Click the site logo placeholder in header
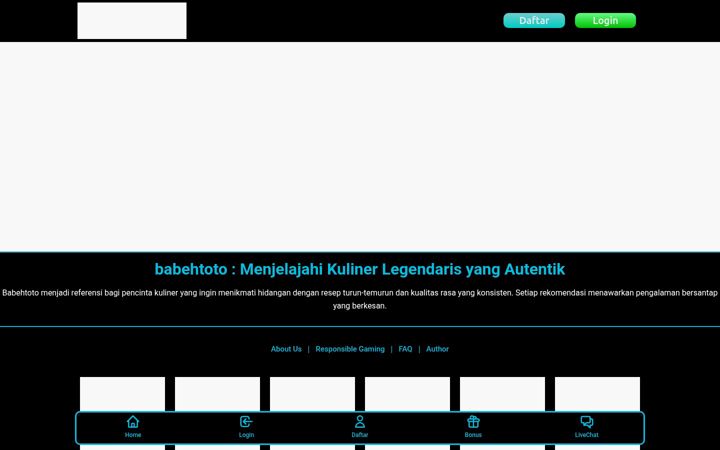The height and width of the screenshot is (450, 720). [x=132, y=21]
